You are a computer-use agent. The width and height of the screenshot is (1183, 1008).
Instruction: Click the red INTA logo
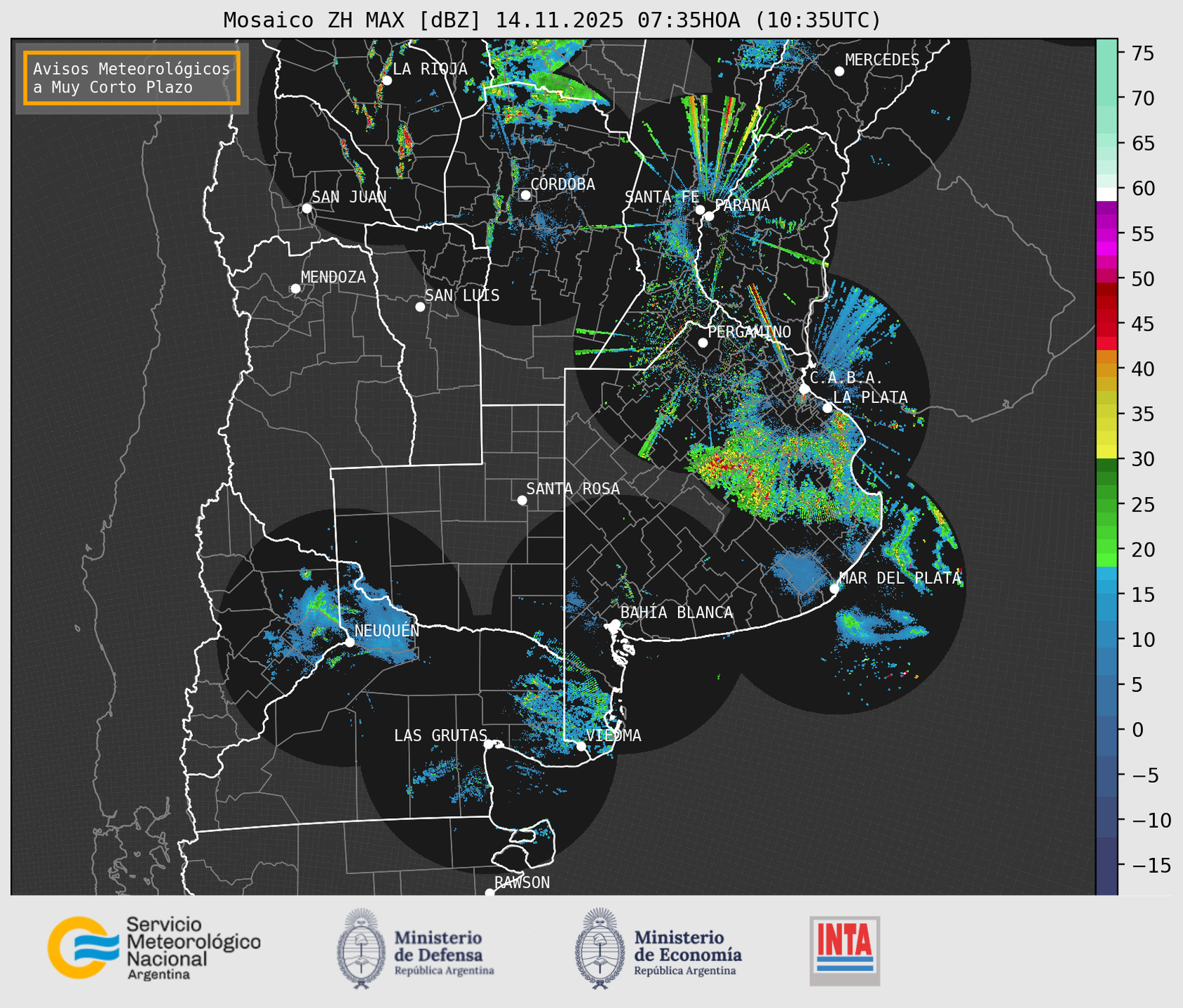tap(844, 950)
